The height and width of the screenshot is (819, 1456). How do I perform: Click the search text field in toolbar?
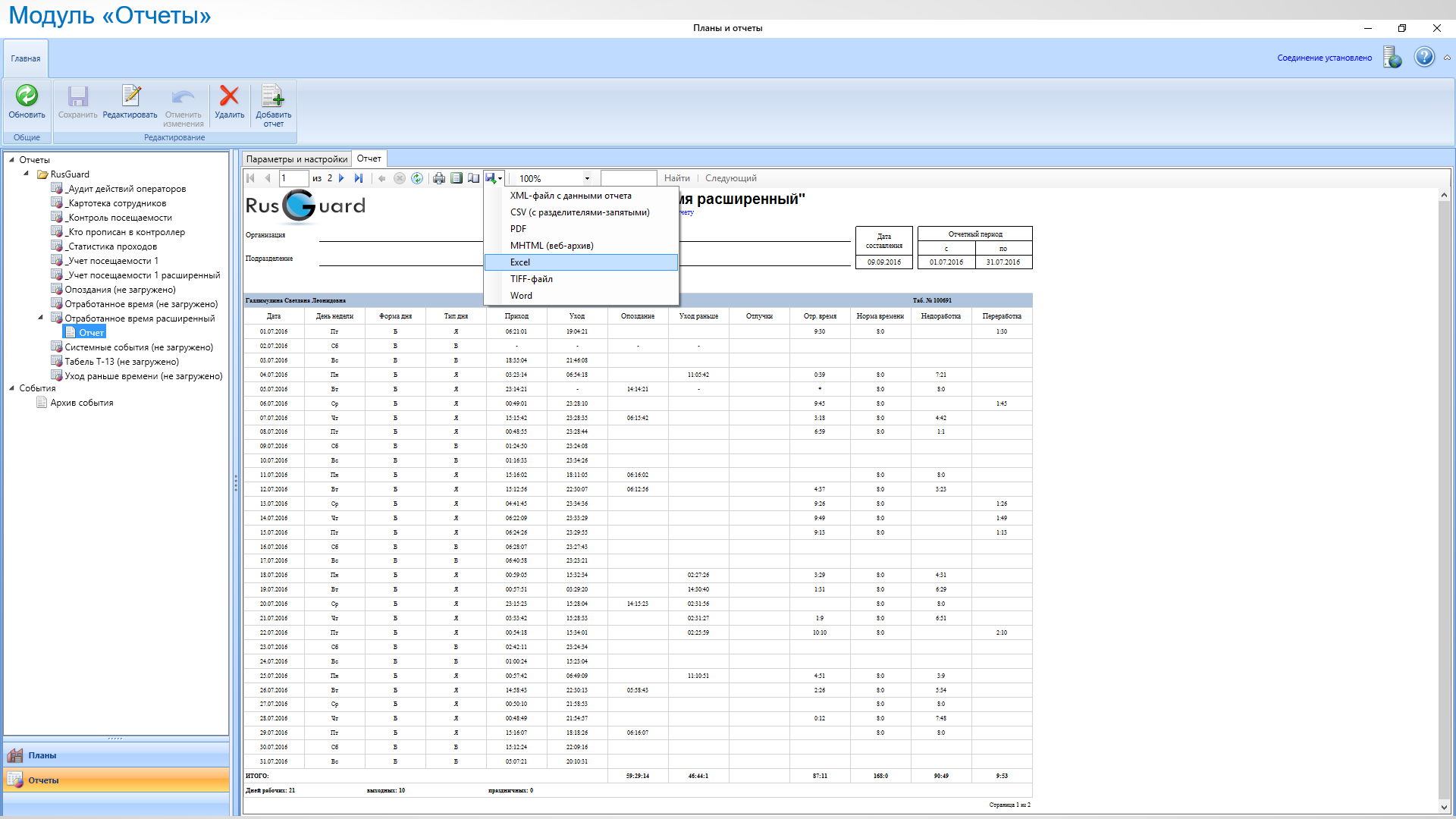coord(628,178)
